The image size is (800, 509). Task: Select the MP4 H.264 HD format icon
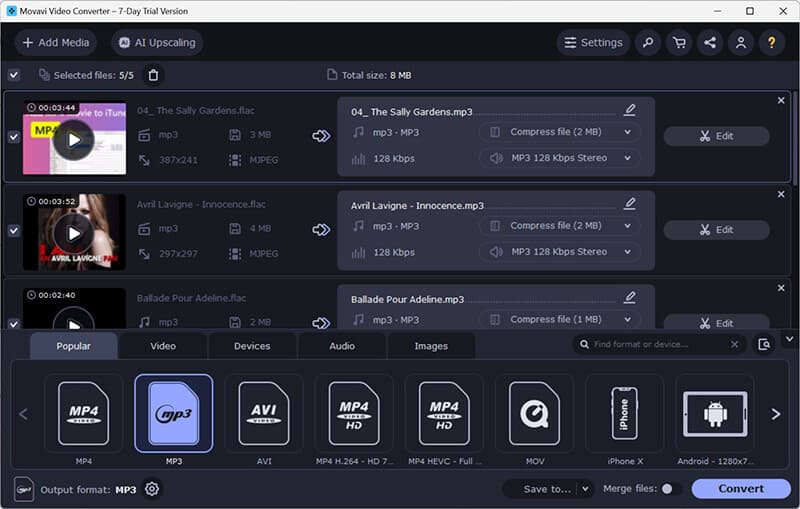[x=354, y=414]
